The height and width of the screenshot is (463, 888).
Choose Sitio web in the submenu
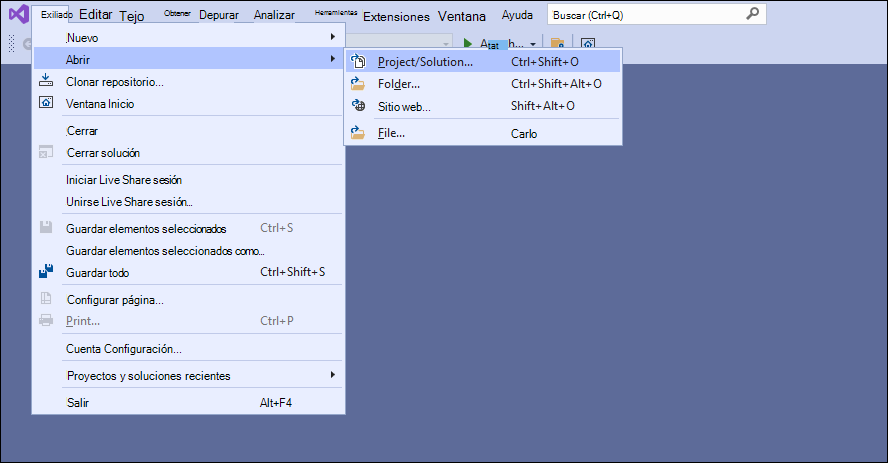coord(483,106)
